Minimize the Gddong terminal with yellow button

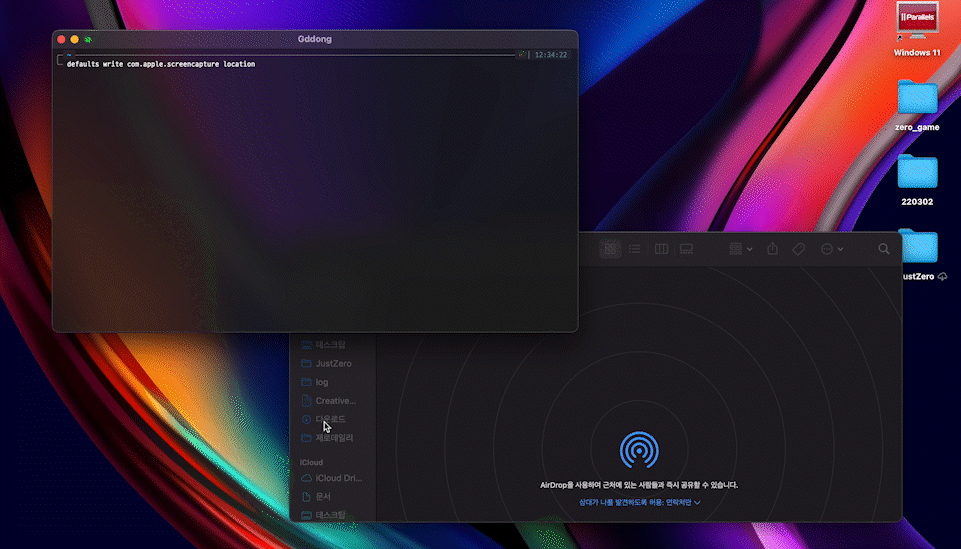(75, 39)
